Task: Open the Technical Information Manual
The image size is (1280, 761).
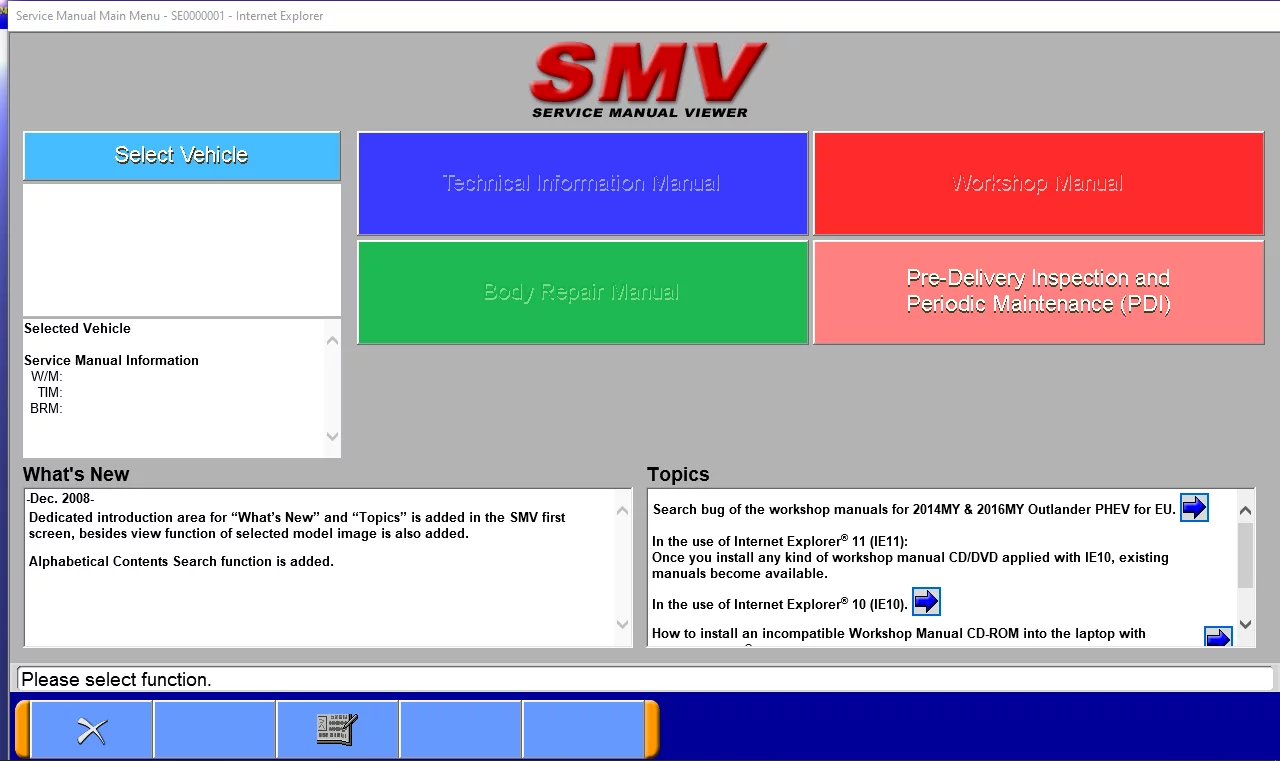Action: pyautogui.click(x=582, y=184)
